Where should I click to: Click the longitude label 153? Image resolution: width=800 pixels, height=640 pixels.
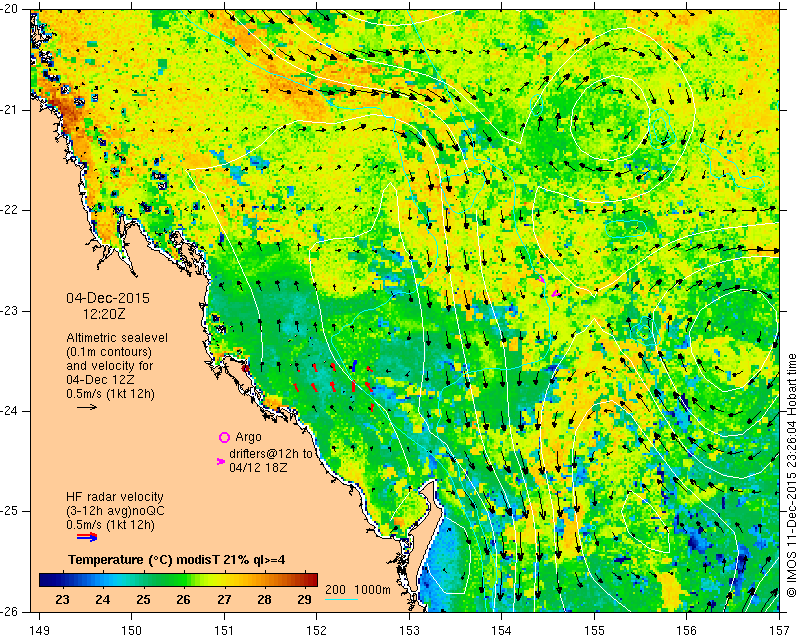pos(409,631)
